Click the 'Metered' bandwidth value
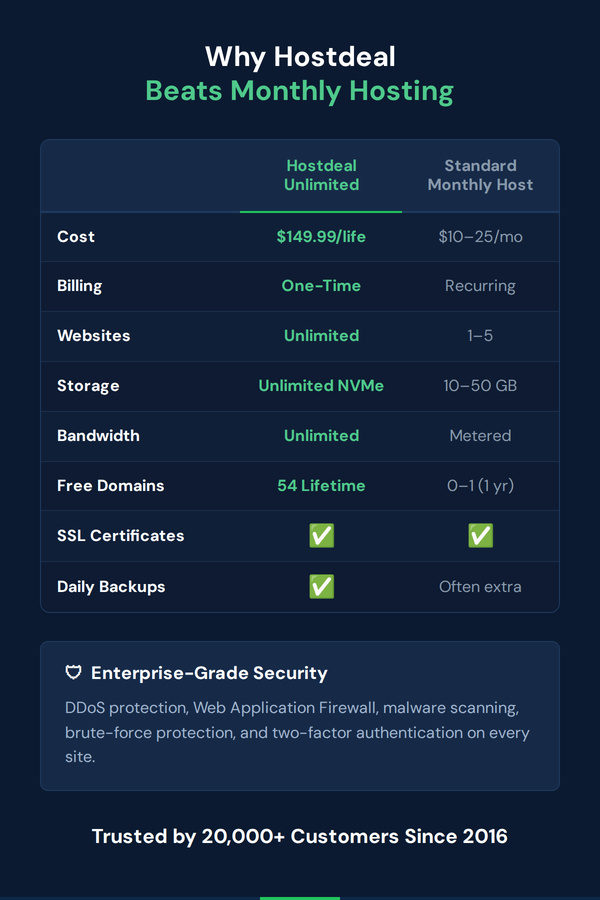 481,436
